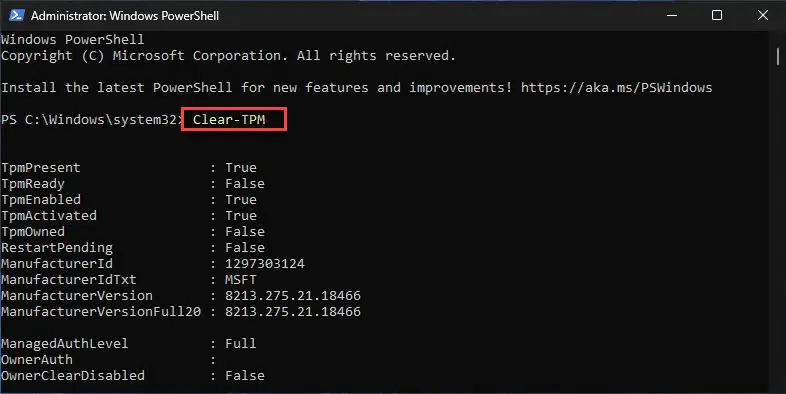The width and height of the screenshot is (786, 394).
Task: Click the window title text
Action: (x=125, y=16)
